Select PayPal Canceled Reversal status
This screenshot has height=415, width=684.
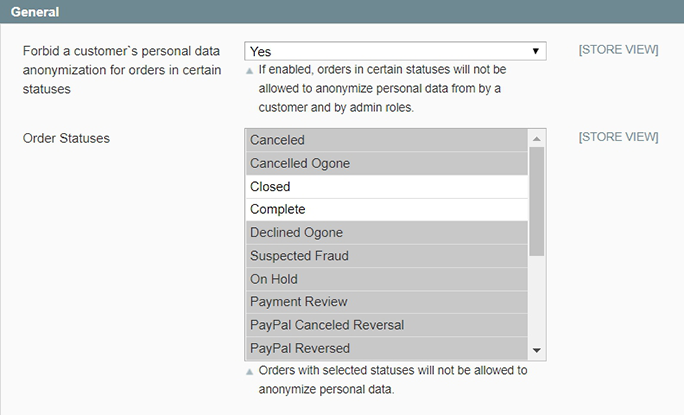pos(386,325)
